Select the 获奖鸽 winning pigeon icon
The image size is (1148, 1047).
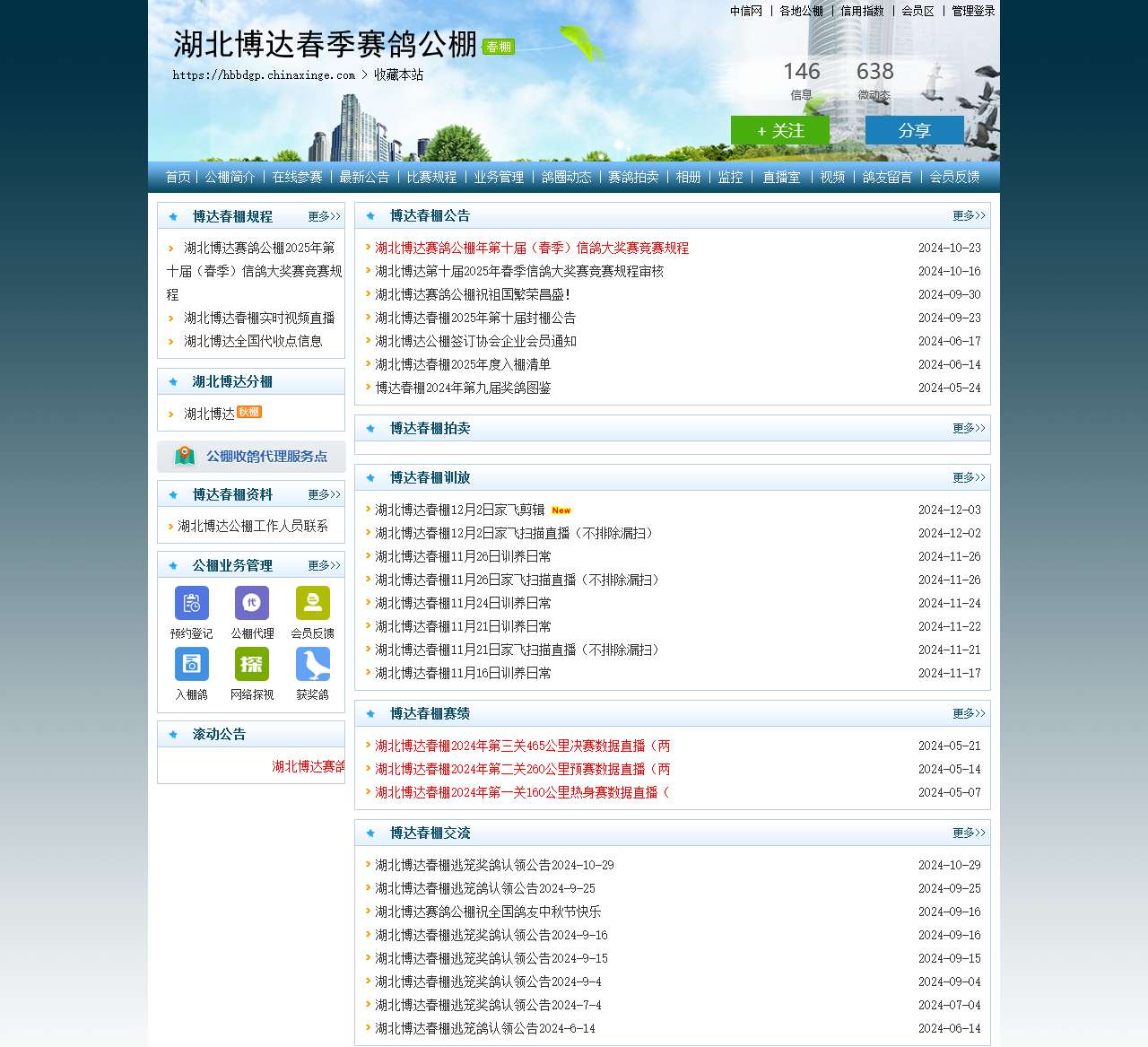coord(312,664)
